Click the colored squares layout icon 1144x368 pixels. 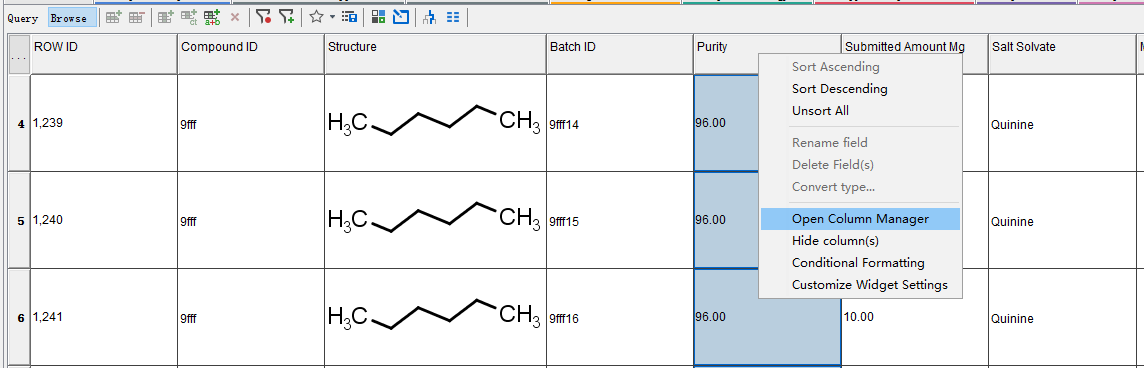pos(378,17)
